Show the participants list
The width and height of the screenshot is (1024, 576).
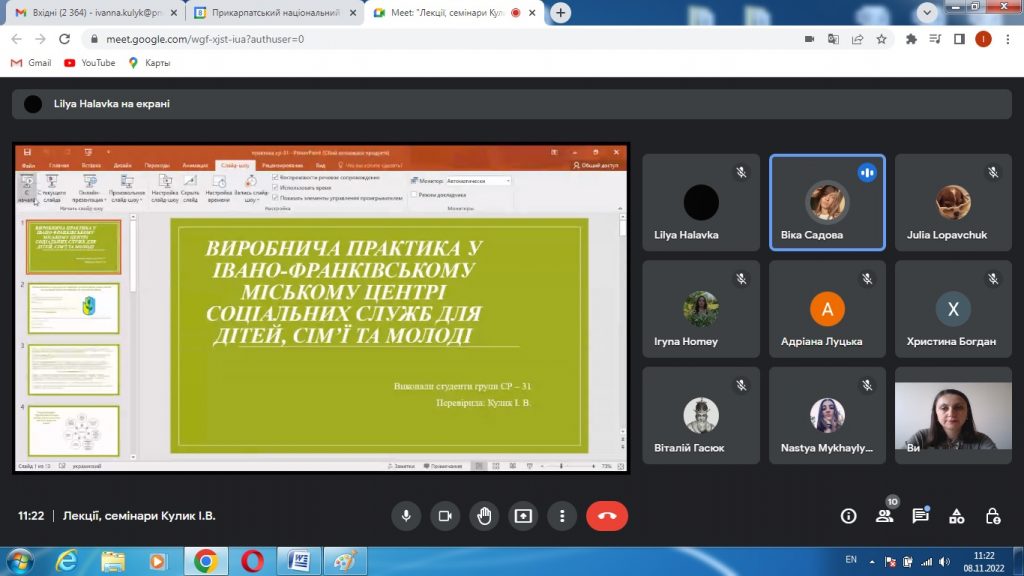point(884,516)
